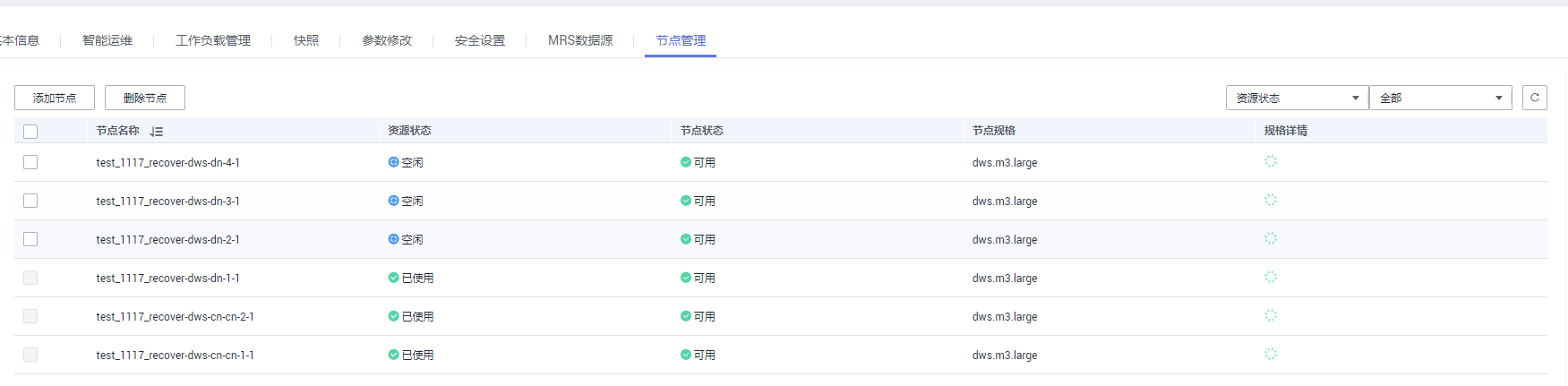The height and width of the screenshot is (386, 1568).
Task: Click the available status icon for cn-cn-2-1
Action: 685,316
